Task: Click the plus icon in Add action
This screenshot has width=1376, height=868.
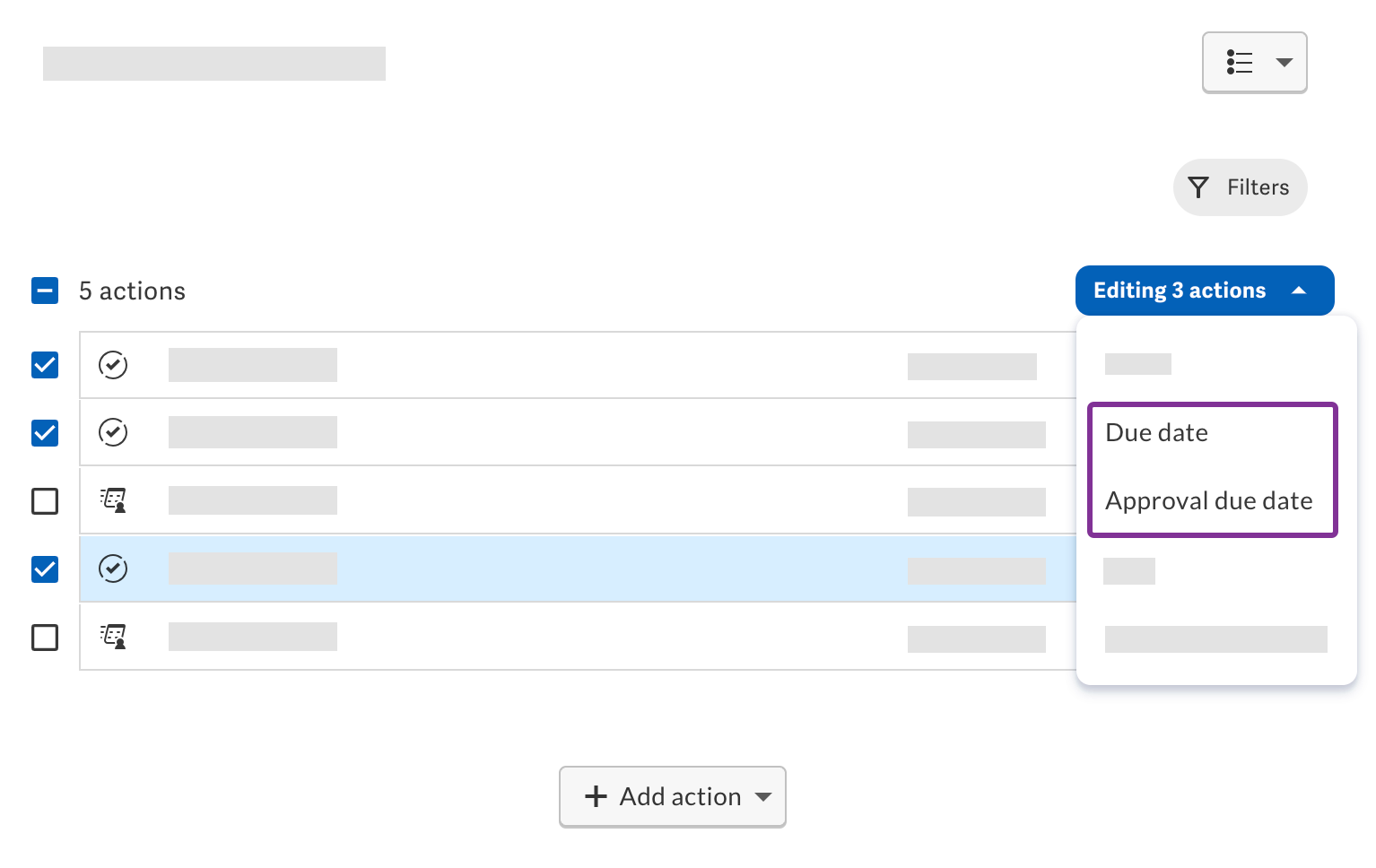Action: (596, 796)
